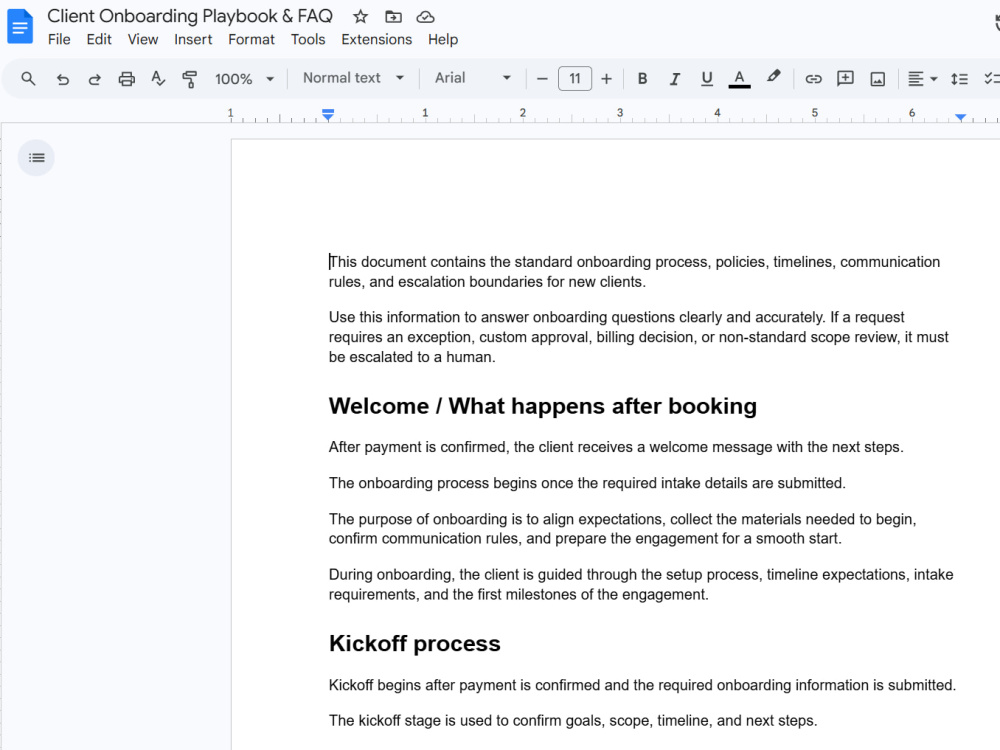Click the paragraph starting 'During onboarding'

(641, 584)
